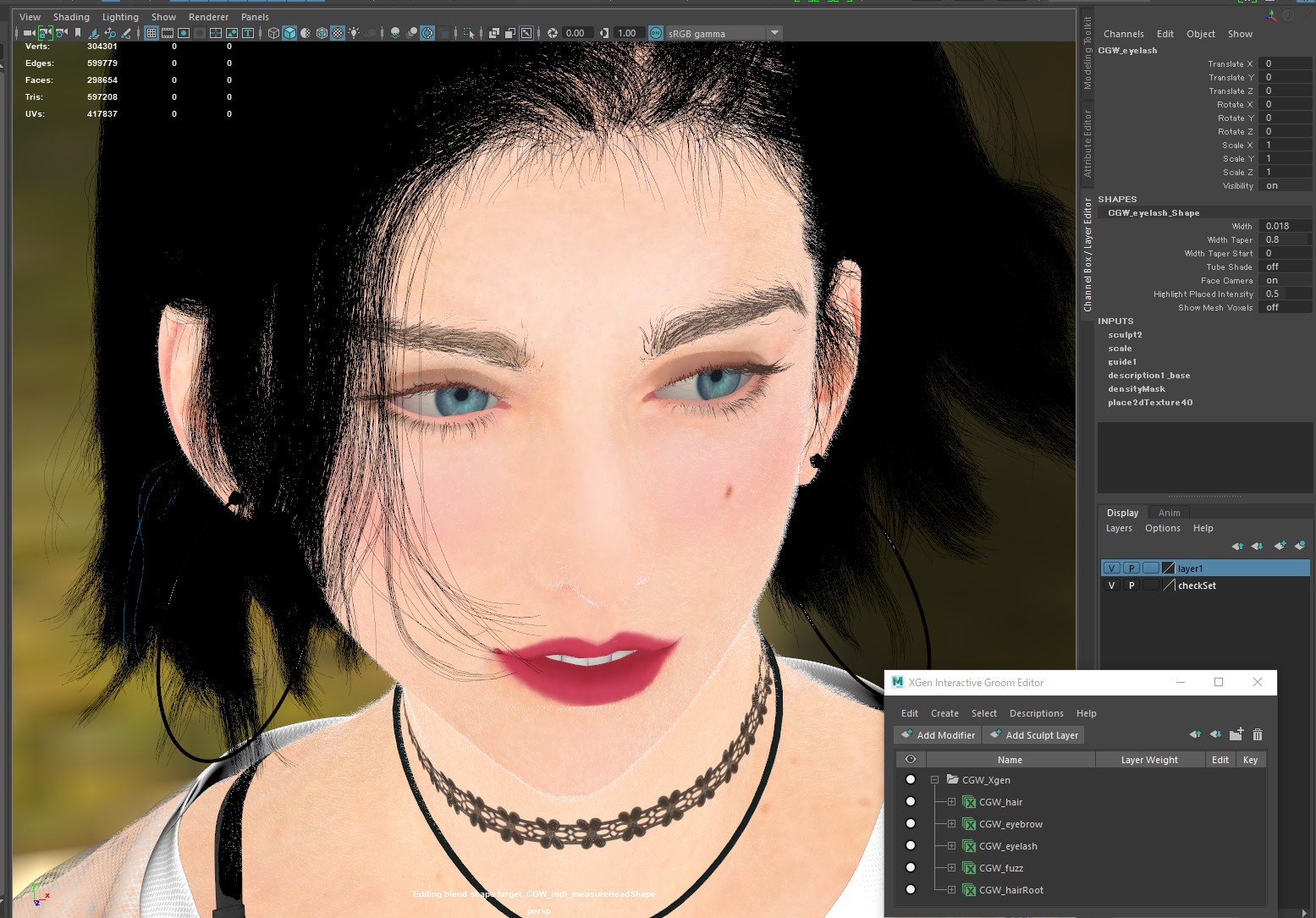
Task: Open the Panels menu in viewport
Action: pyautogui.click(x=255, y=17)
